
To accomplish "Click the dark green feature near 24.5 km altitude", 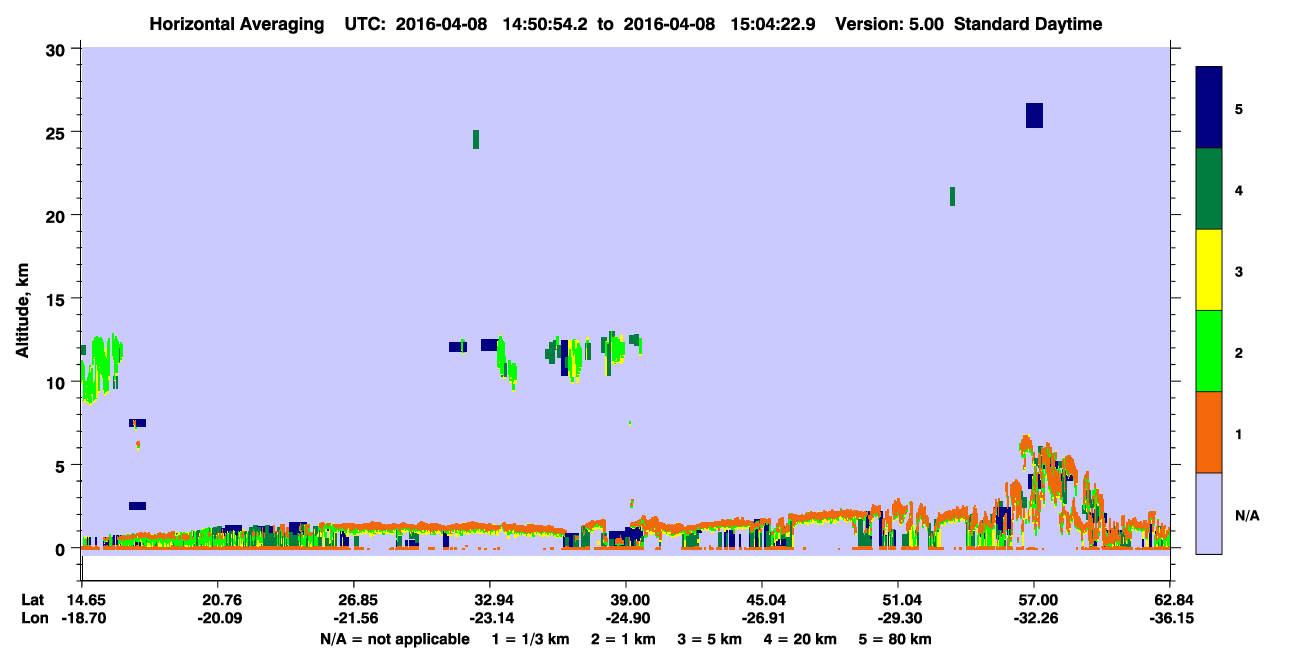I will 476,139.
